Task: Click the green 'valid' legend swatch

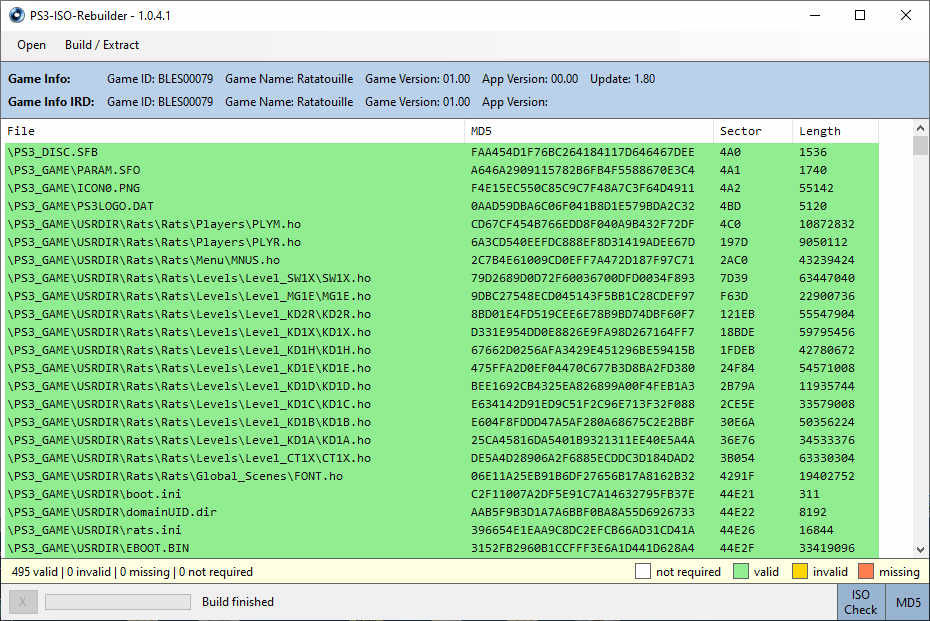Action: (742, 572)
